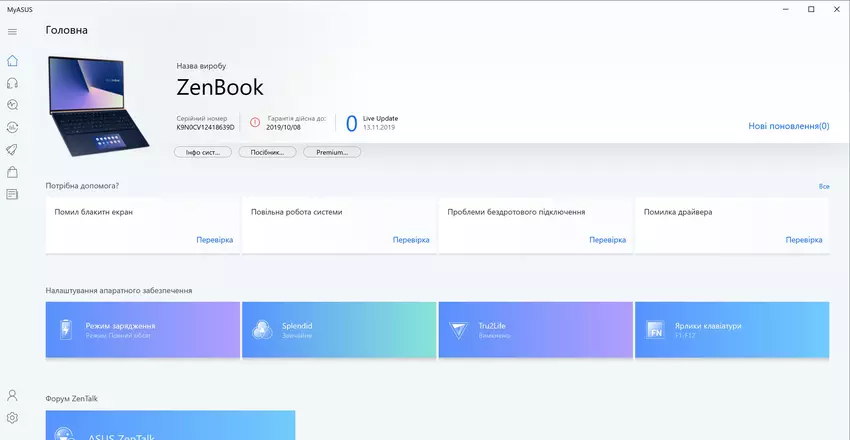Image resolution: width=850 pixels, height=440 pixels.
Task: Open system diagnosis sidebar icon
Action: click(x=12, y=104)
